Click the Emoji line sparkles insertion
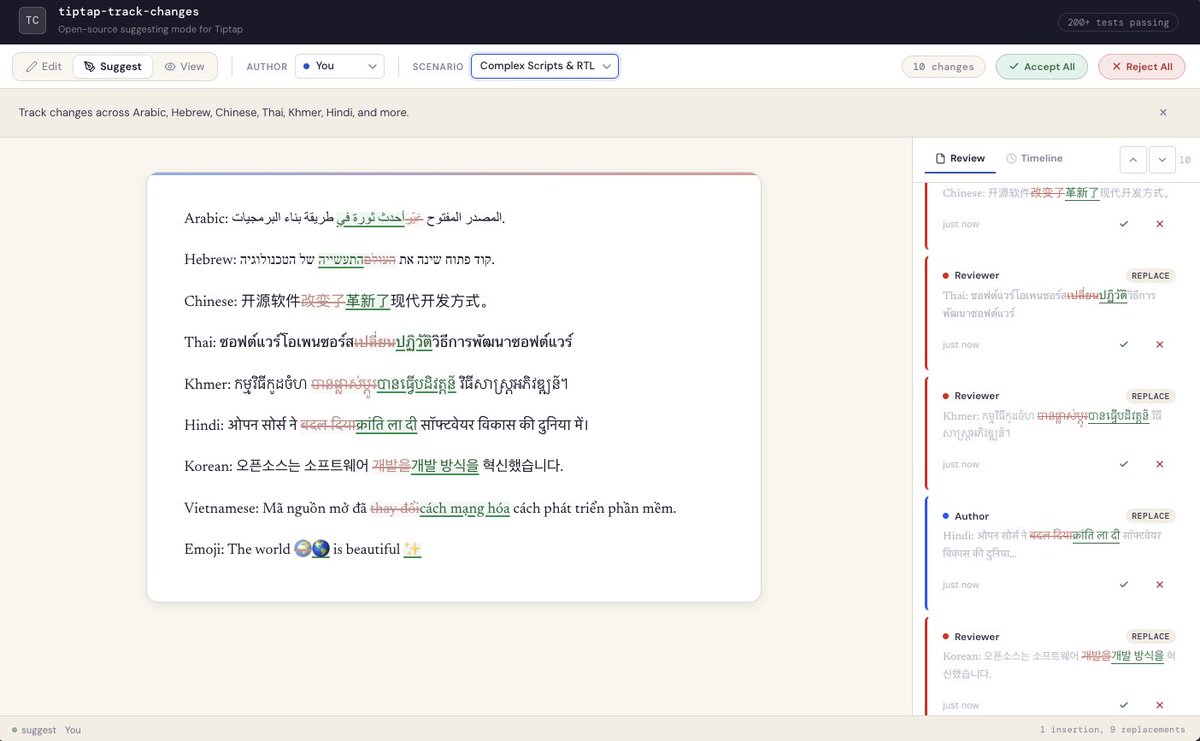The width and height of the screenshot is (1200, 741). pos(412,549)
